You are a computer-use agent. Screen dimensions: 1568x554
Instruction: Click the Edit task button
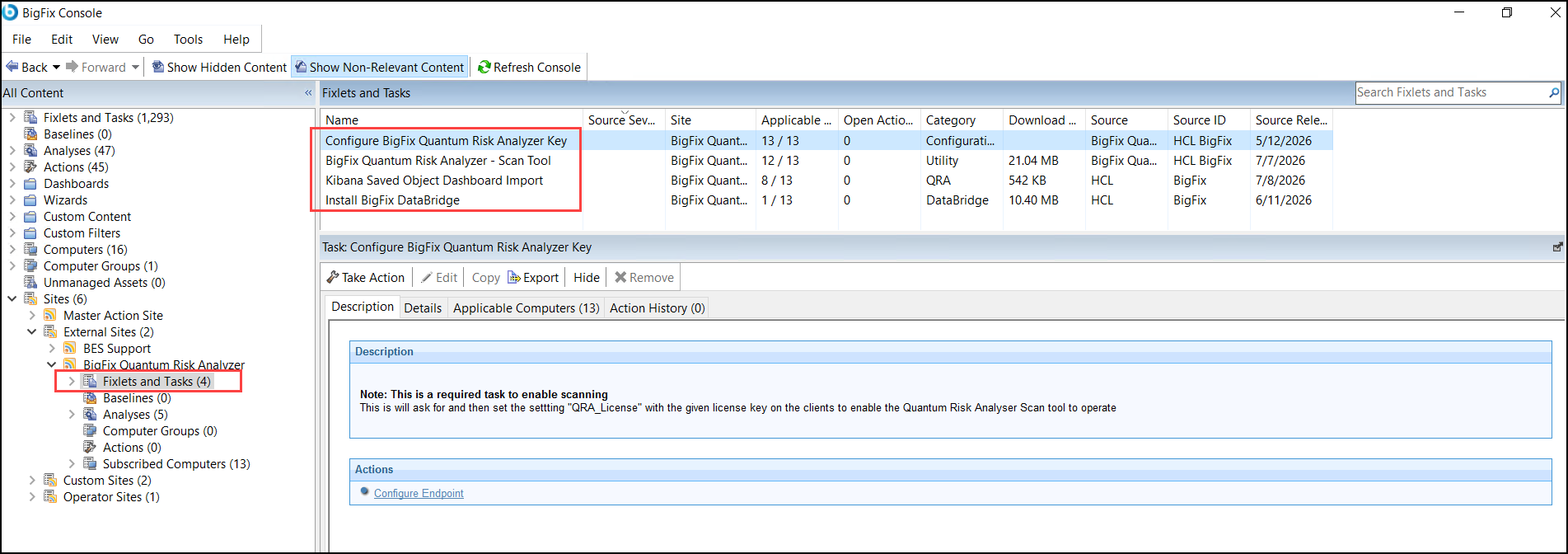(439, 277)
